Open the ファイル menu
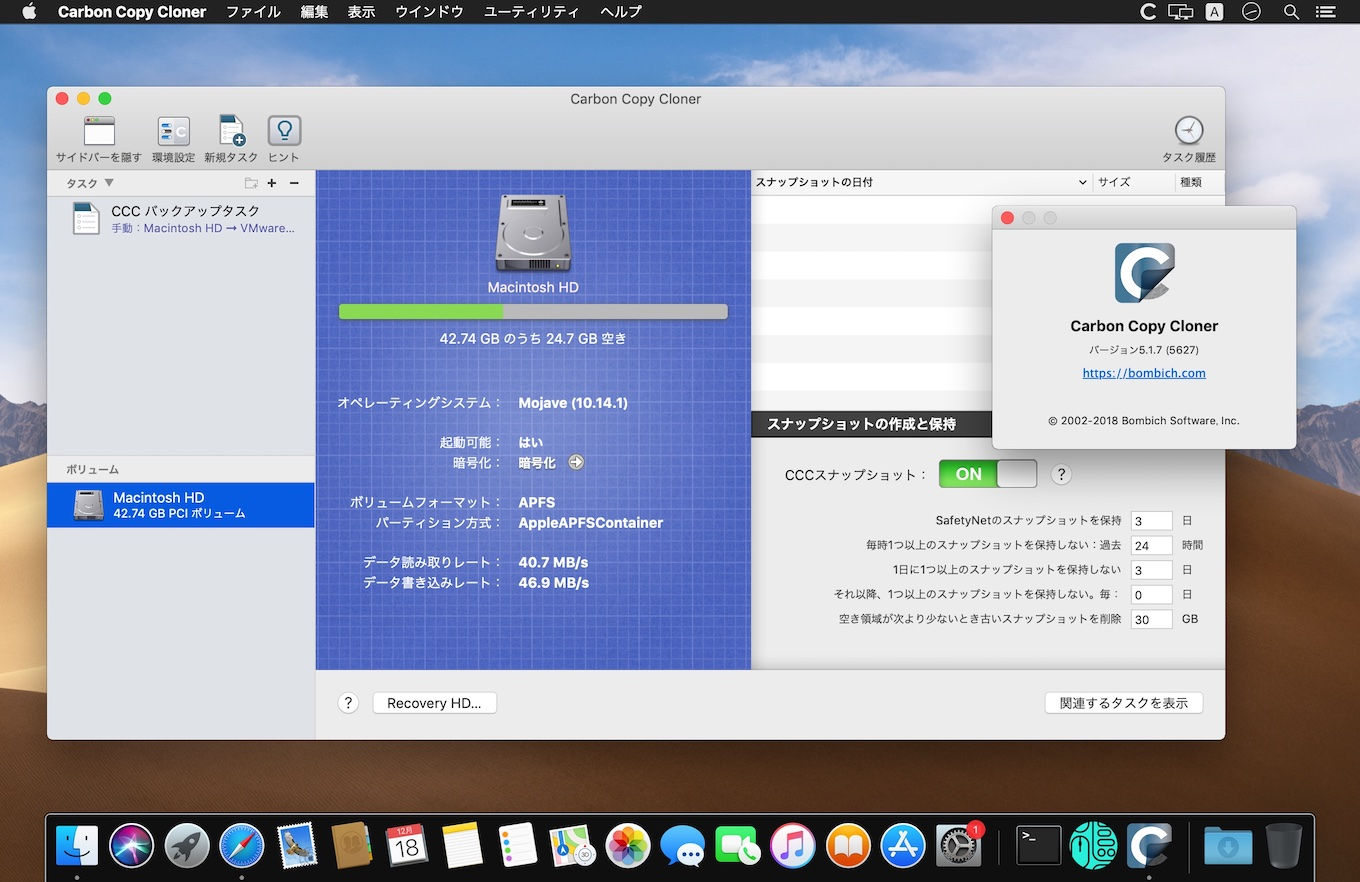Image resolution: width=1360 pixels, height=882 pixels. 253,12
